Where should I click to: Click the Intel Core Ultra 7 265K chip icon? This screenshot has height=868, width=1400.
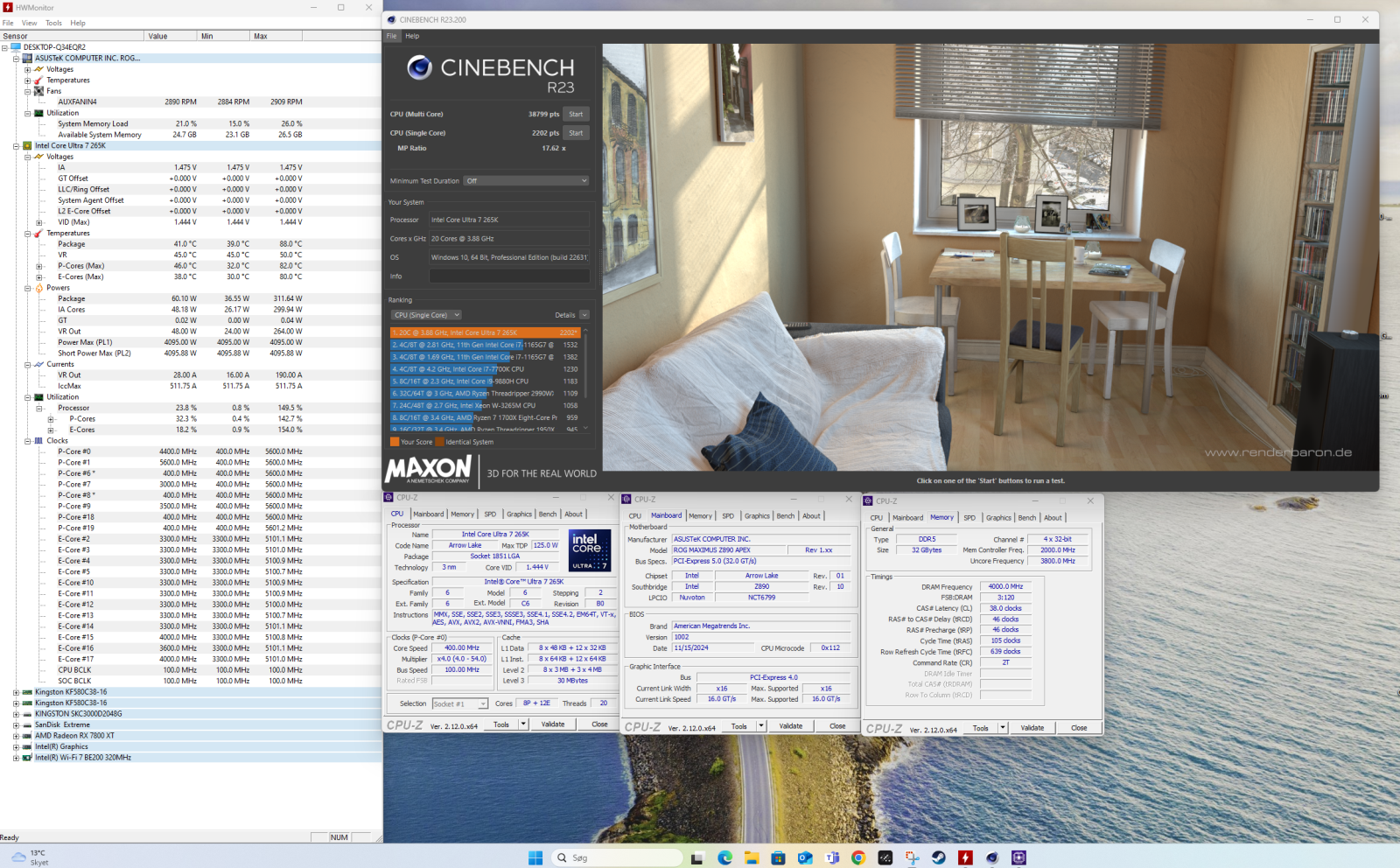click(27, 146)
